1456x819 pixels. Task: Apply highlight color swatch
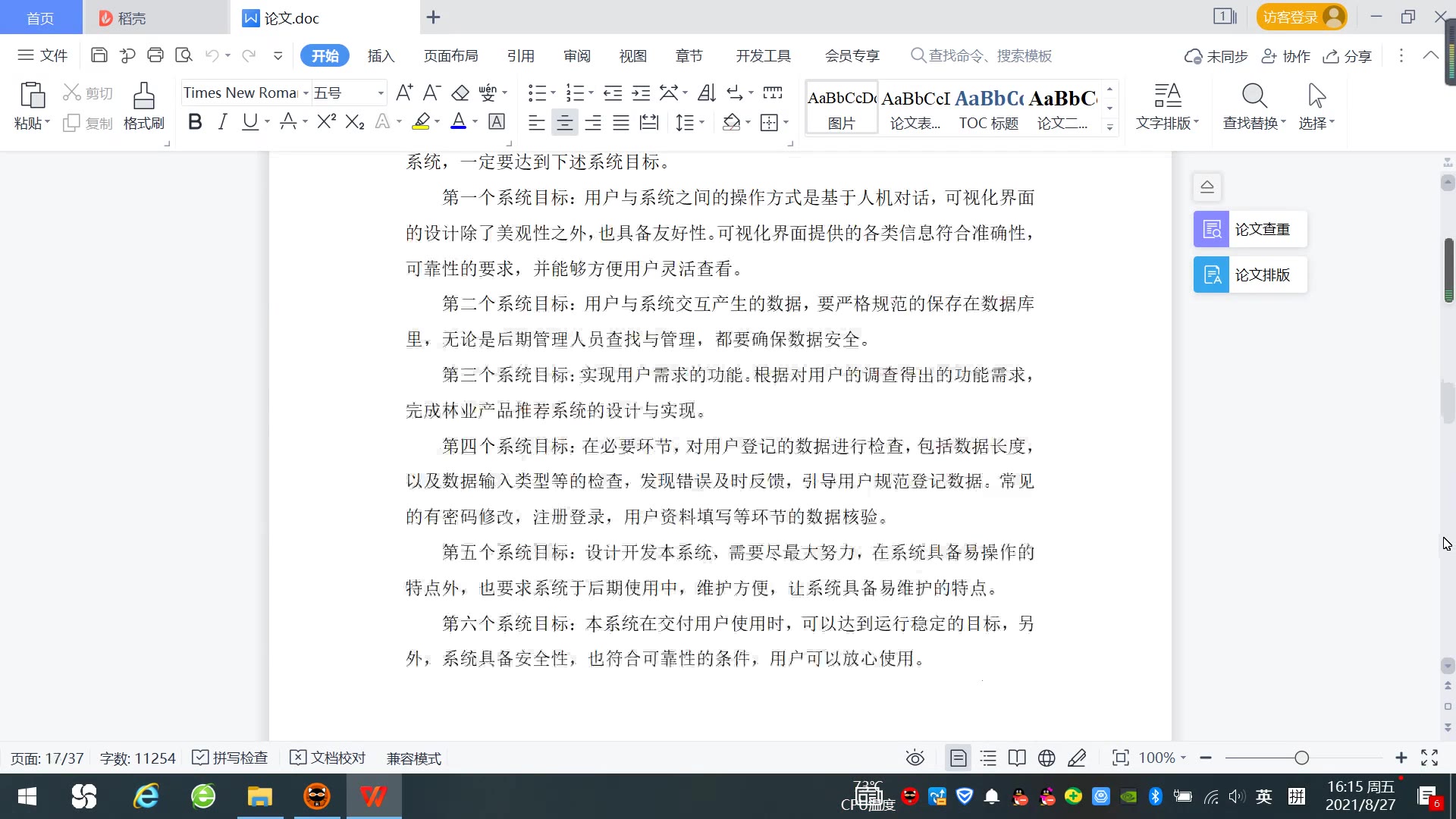pos(421,121)
